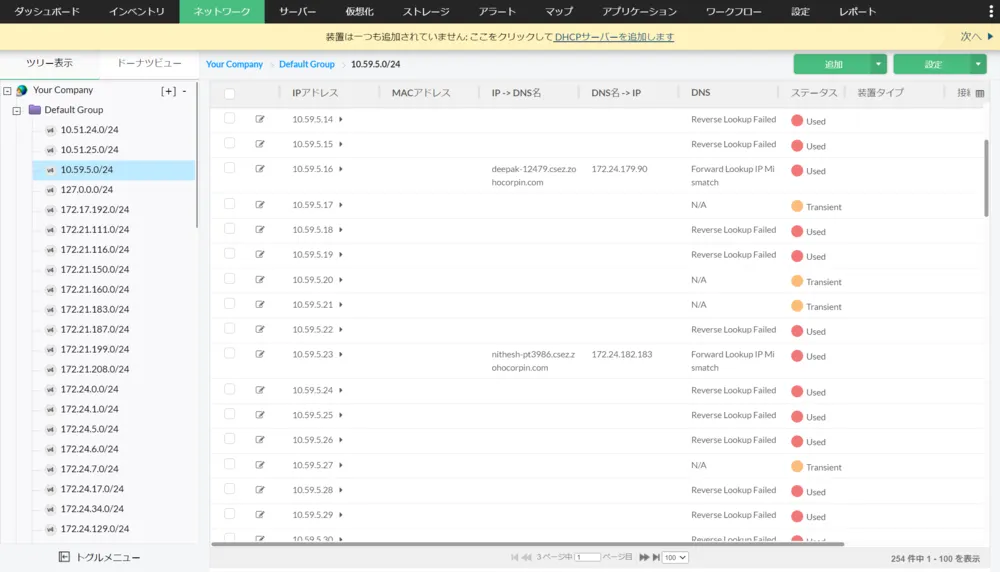Edit entry 10.59.5.21 using pencil icon
The width and height of the screenshot is (1000, 572).
260,304
